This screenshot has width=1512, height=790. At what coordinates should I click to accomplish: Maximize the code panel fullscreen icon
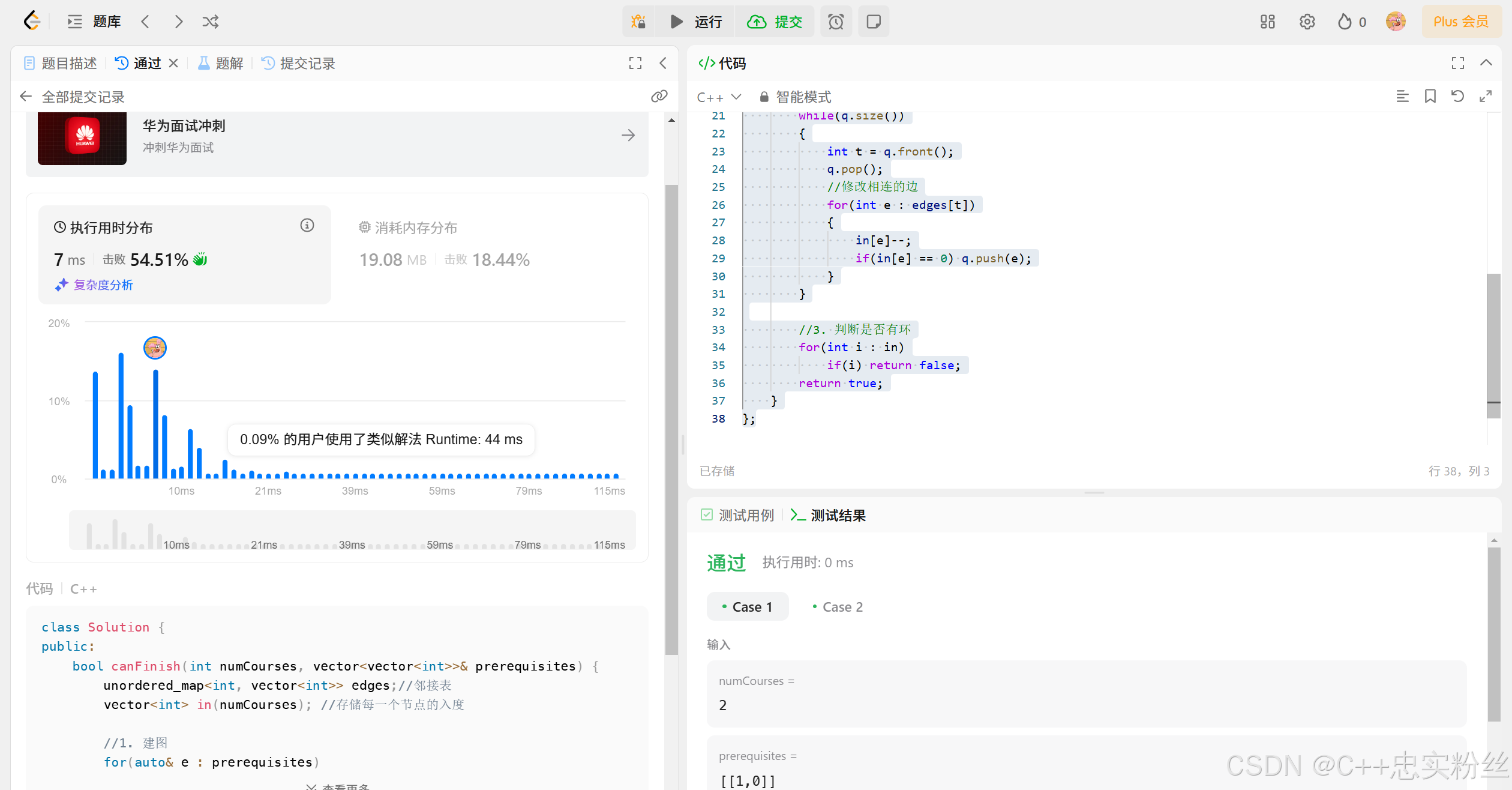click(x=1458, y=63)
